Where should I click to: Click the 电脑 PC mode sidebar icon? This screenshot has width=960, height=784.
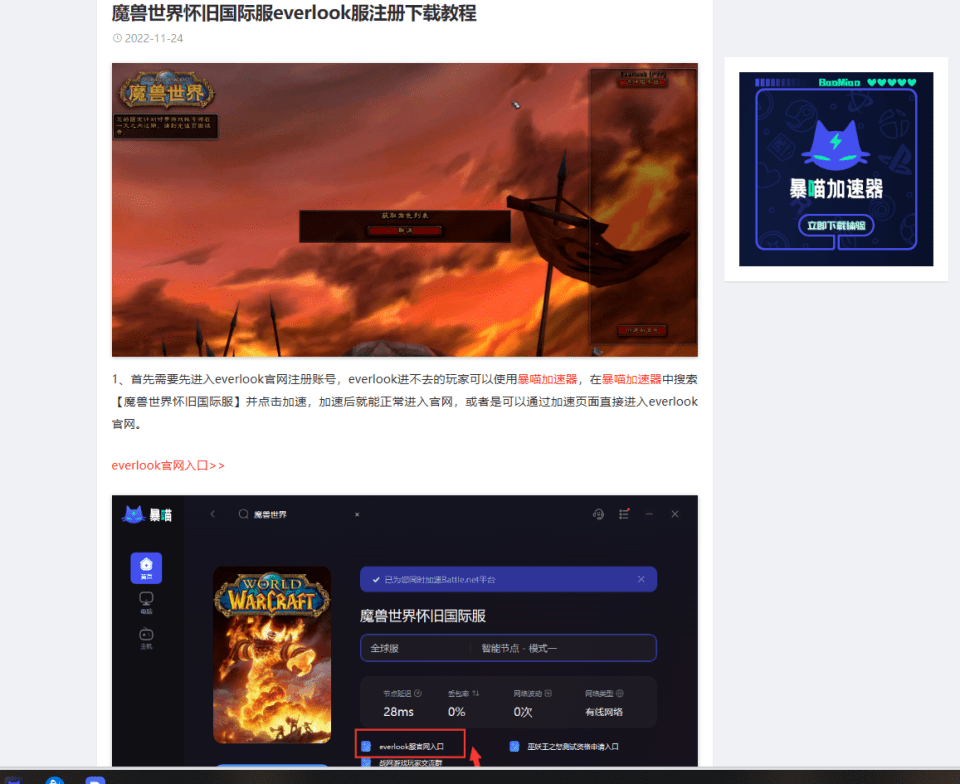pyautogui.click(x=144, y=602)
